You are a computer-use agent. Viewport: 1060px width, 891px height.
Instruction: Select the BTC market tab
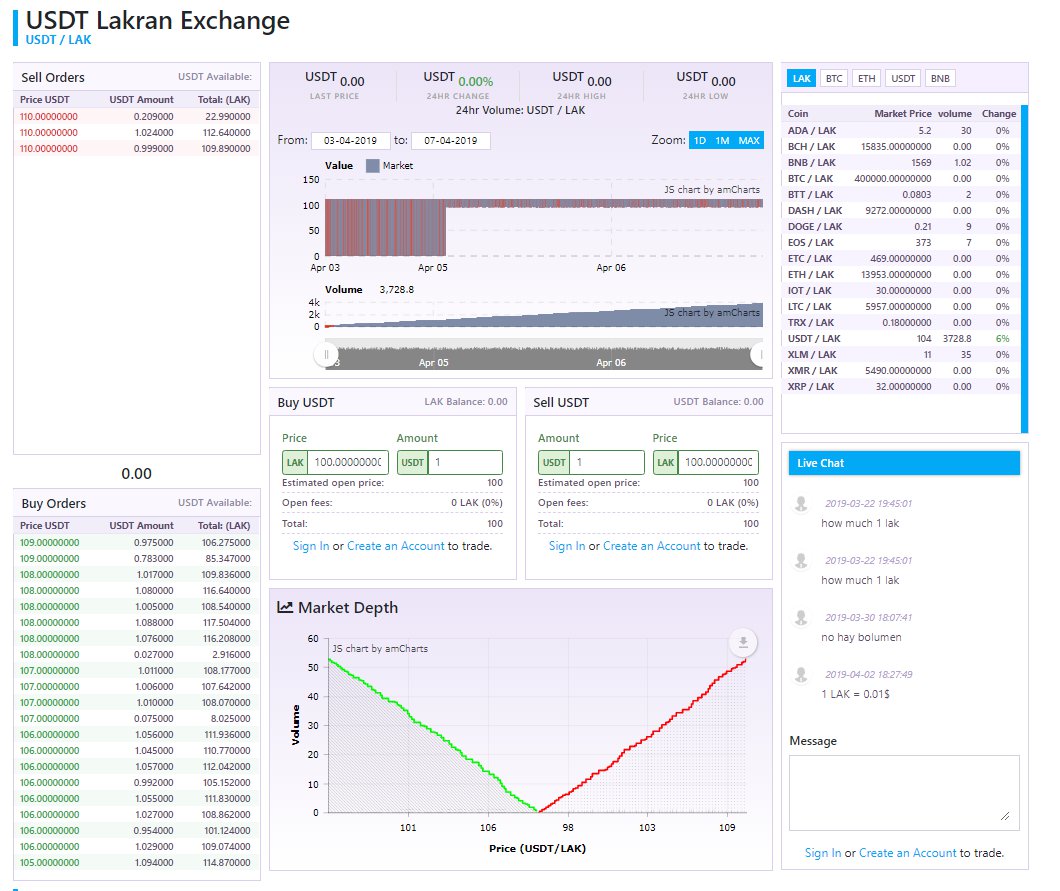834,78
